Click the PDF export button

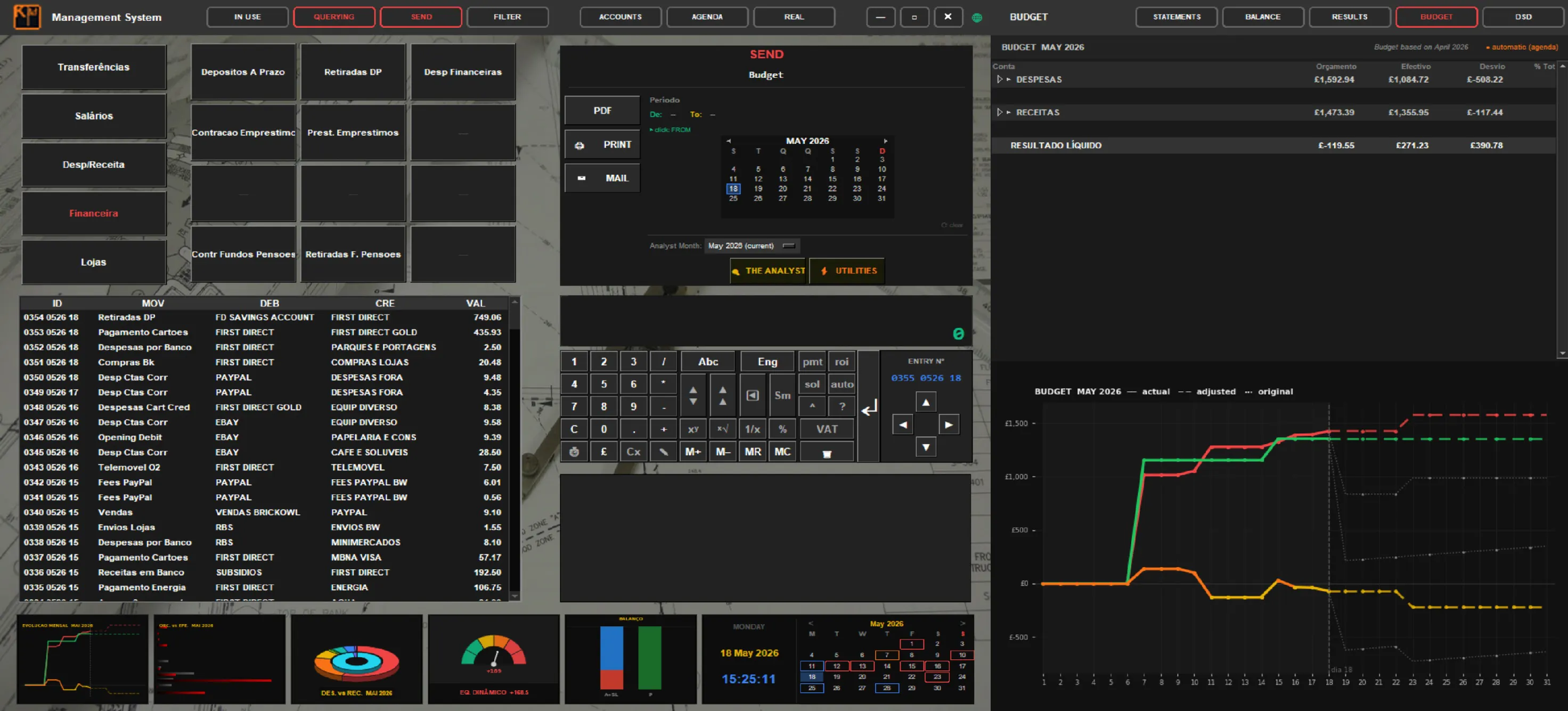pos(602,111)
